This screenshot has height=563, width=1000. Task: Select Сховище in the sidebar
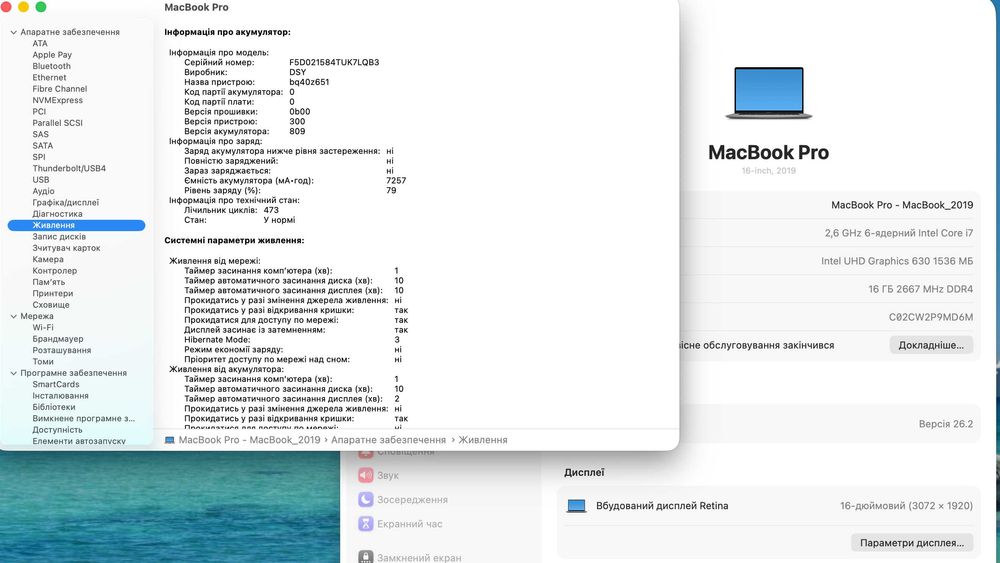click(51, 305)
